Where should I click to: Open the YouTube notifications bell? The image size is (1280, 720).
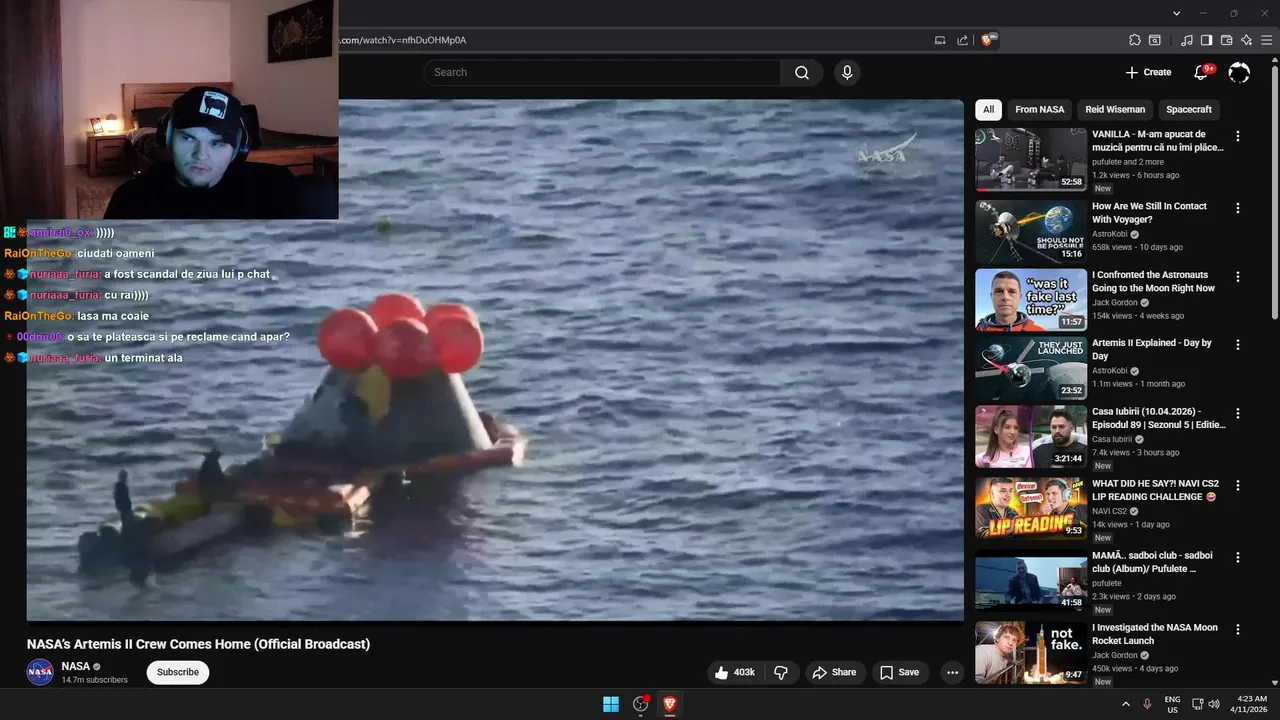click(1202, 72)
